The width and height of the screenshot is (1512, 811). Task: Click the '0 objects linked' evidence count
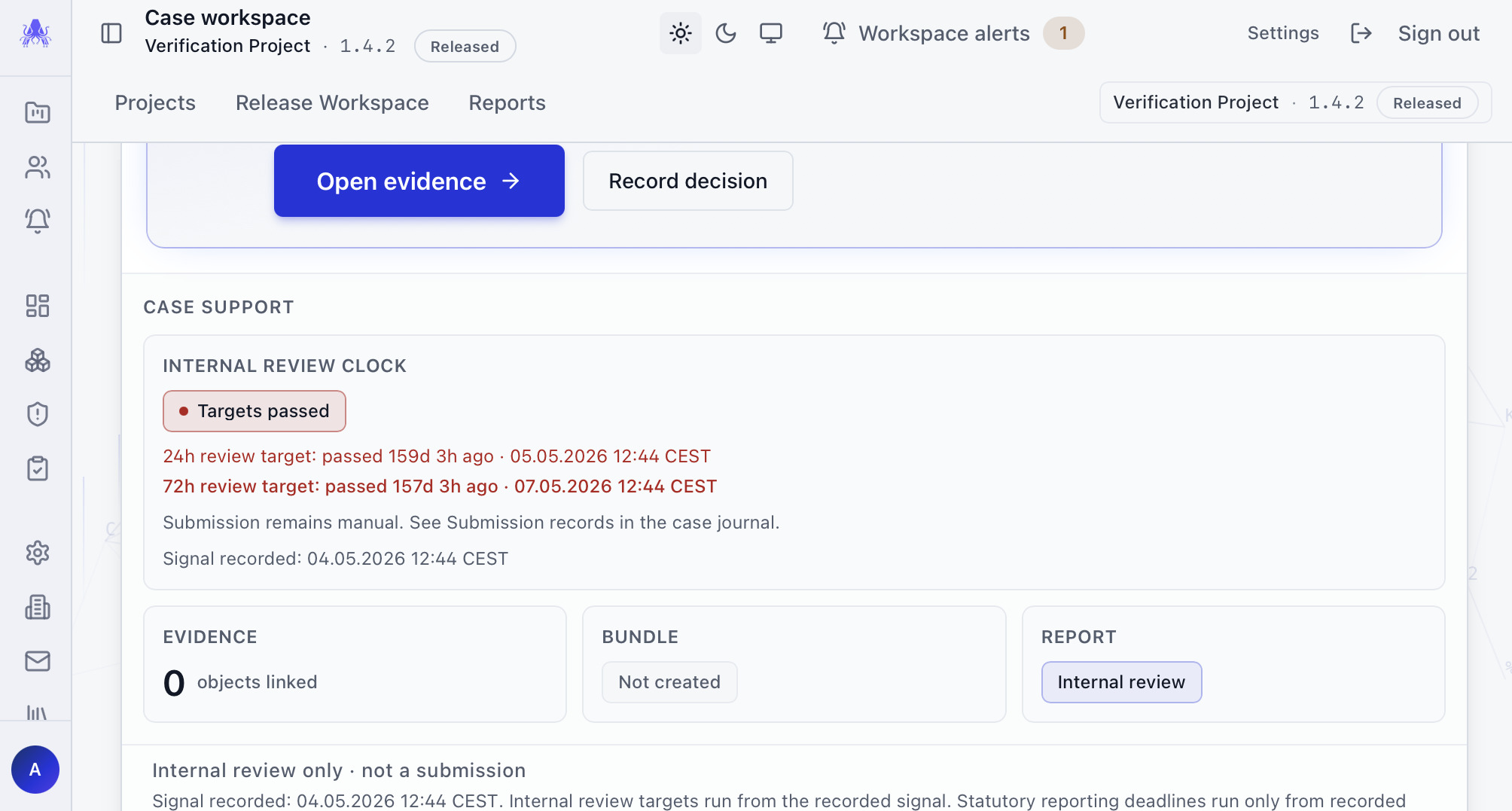pyautogui.click(x=240, y=682)
